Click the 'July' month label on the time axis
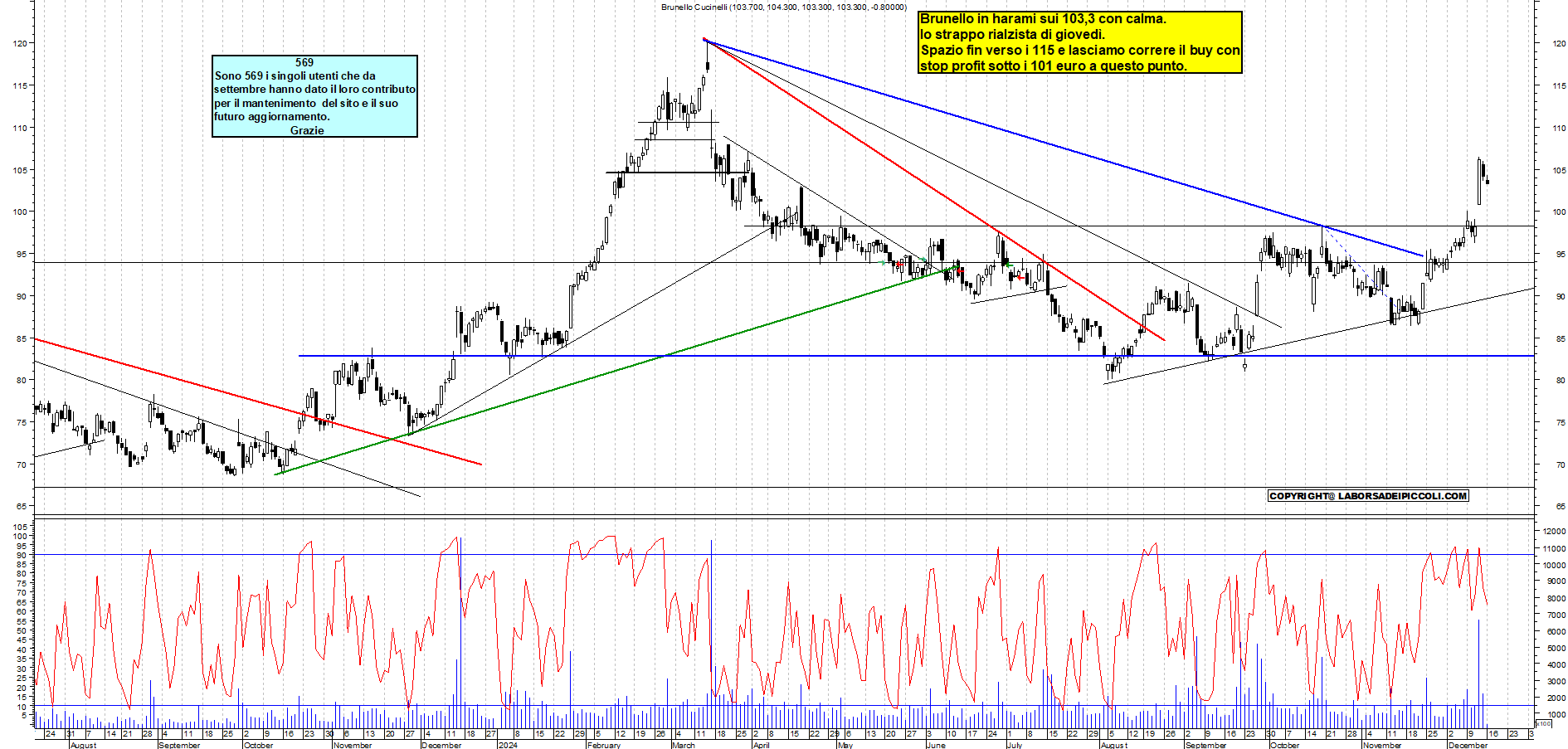Screen dimensions: 1568x749 (x=1015, y=745)
